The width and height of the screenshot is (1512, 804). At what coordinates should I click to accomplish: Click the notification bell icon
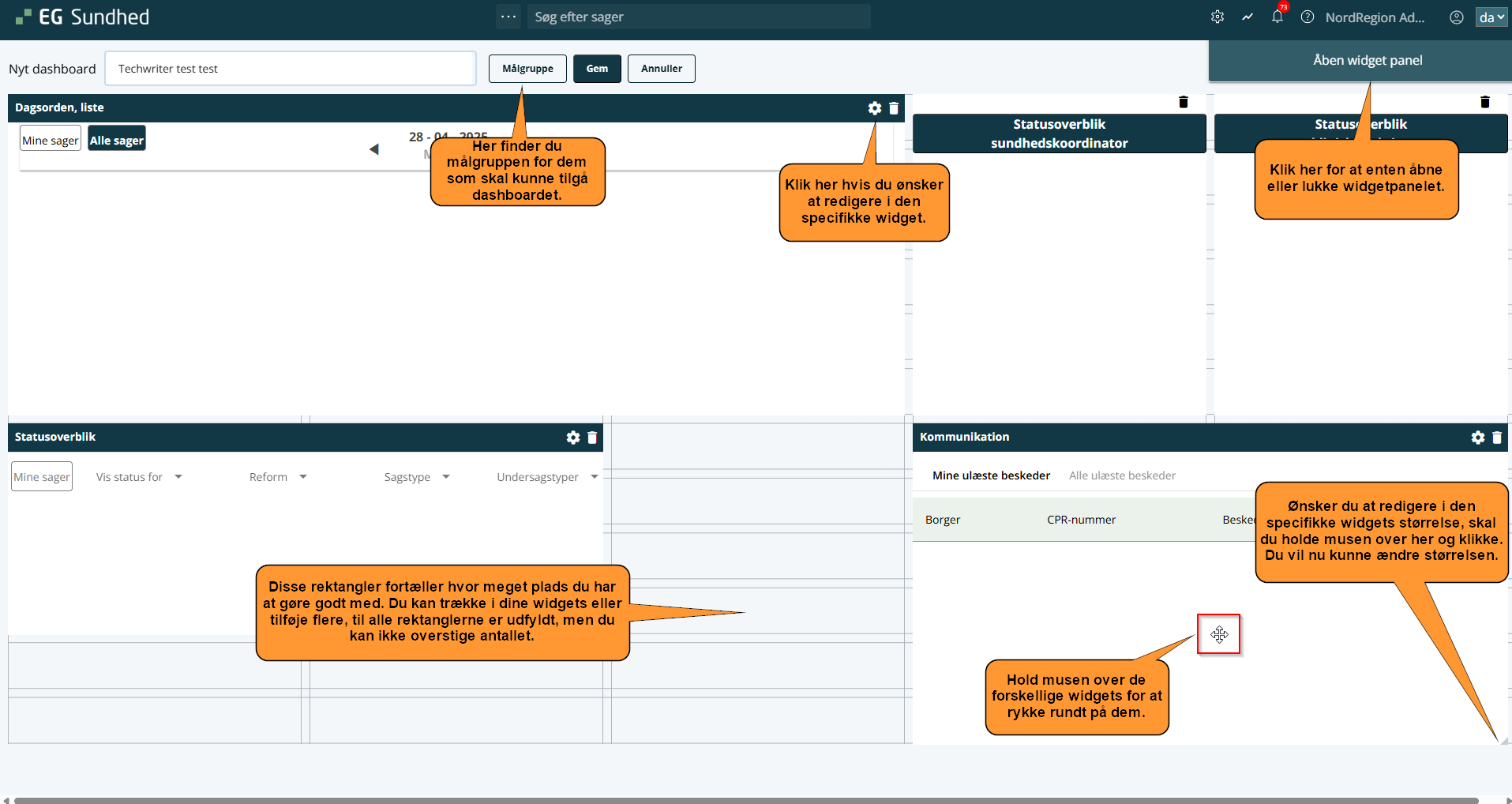point(1277,17)
